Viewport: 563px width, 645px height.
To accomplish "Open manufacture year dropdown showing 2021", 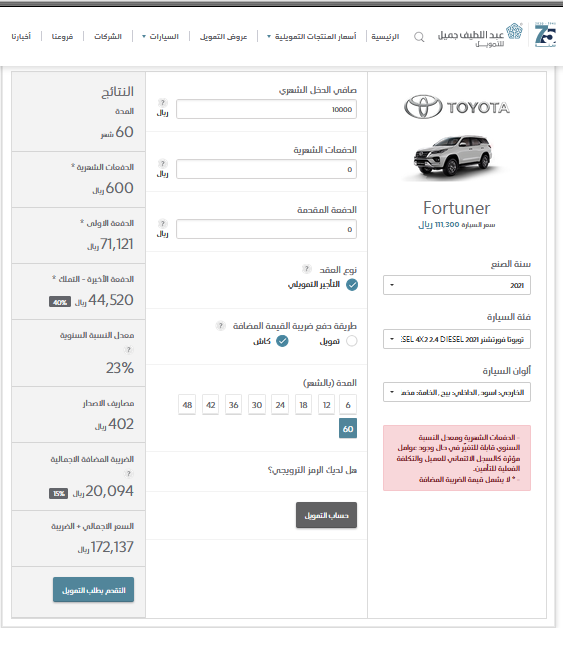I will [x=457, y=285].
